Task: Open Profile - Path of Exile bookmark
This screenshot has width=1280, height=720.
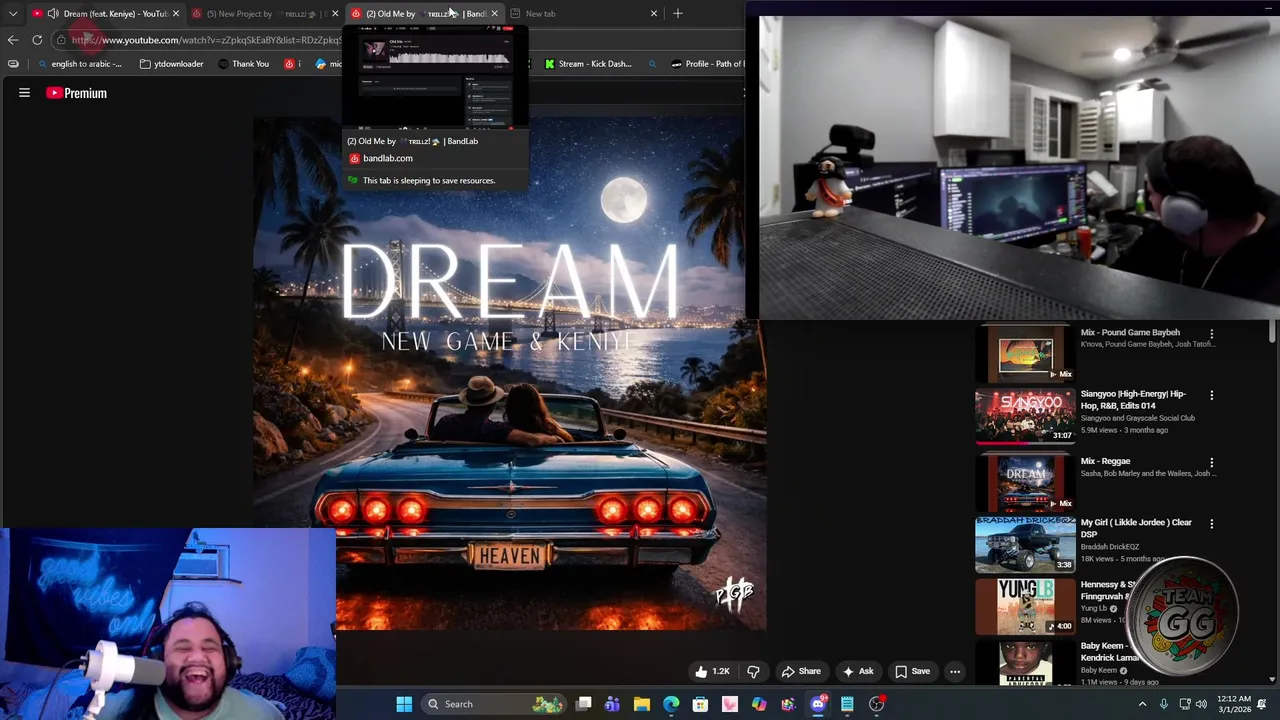Action: [x=708, y=64]
